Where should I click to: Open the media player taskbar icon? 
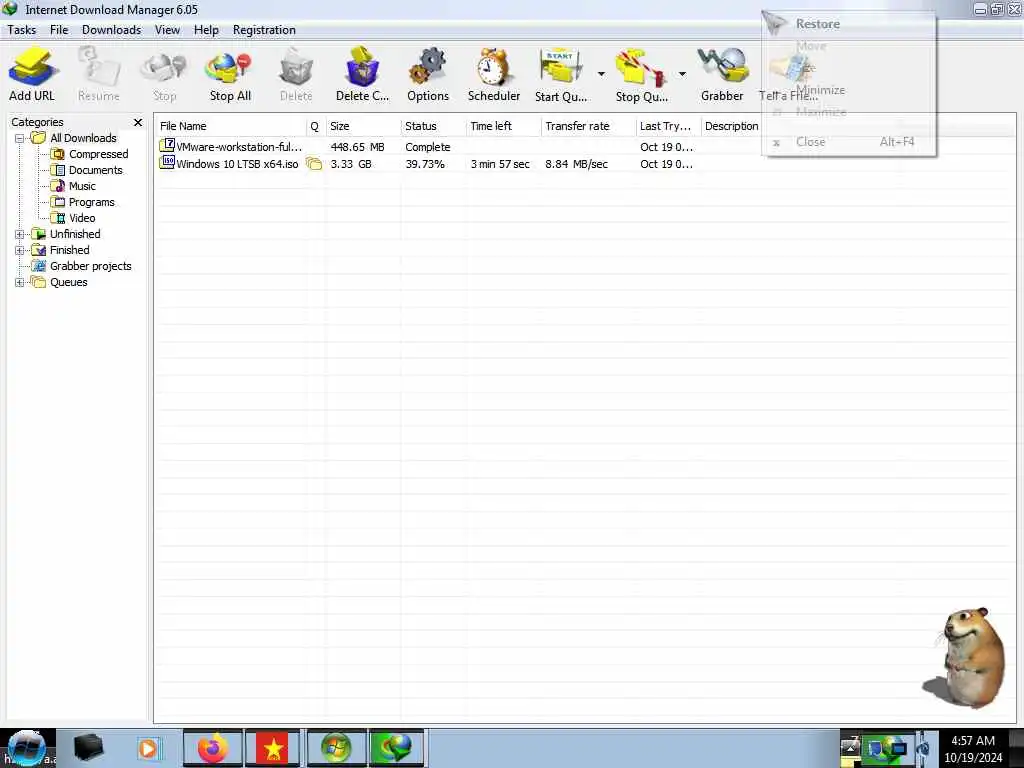pyautogui.click(x=148, y=748)
